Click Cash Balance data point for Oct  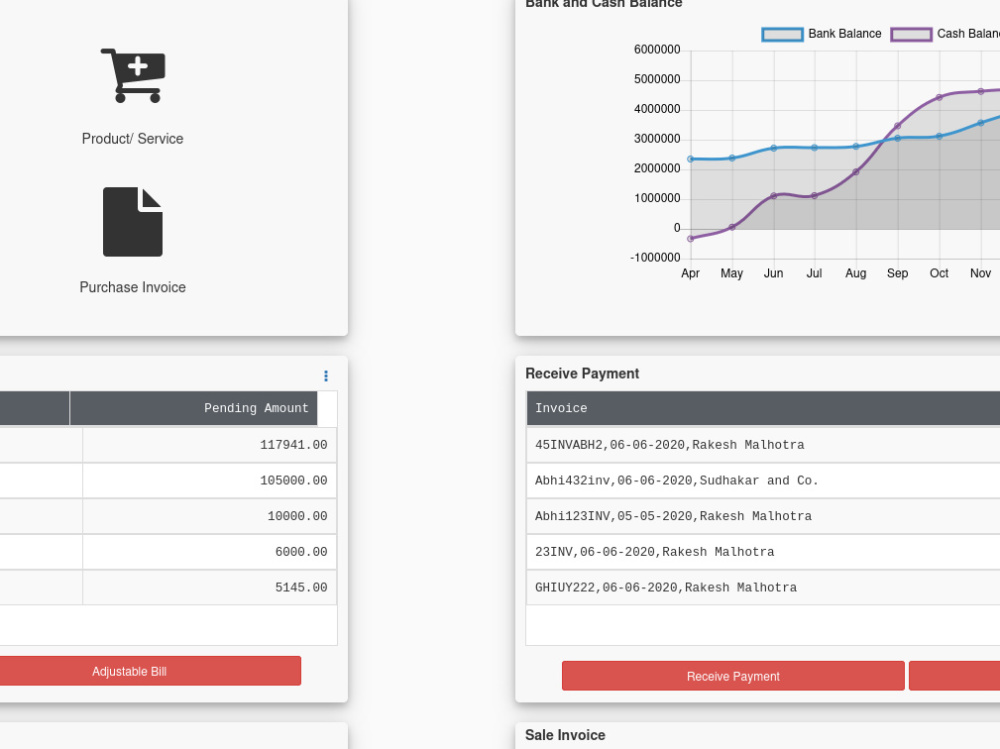(x=939, y=98)
